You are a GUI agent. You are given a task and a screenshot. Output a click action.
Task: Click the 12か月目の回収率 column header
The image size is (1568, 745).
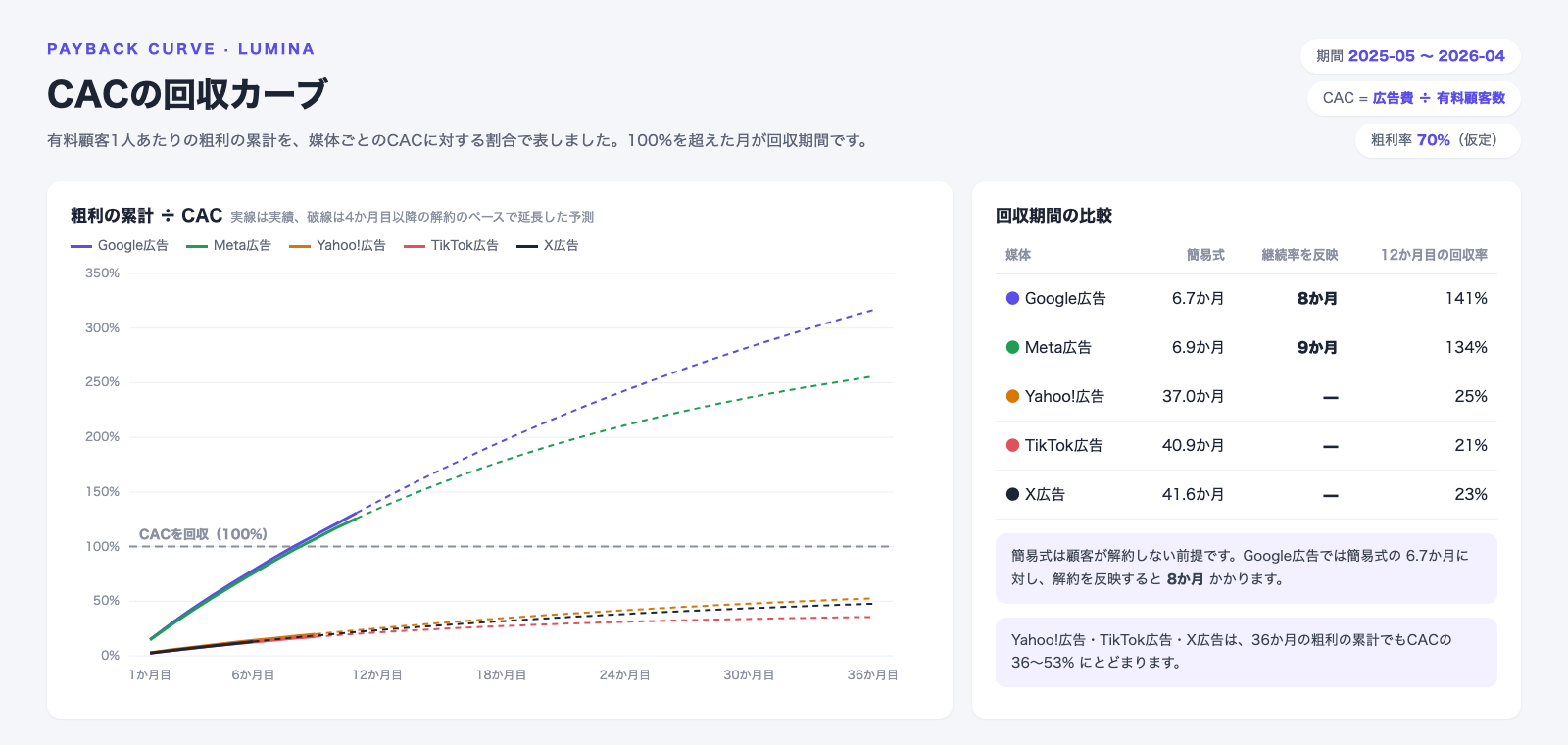tap(1434, 255)
